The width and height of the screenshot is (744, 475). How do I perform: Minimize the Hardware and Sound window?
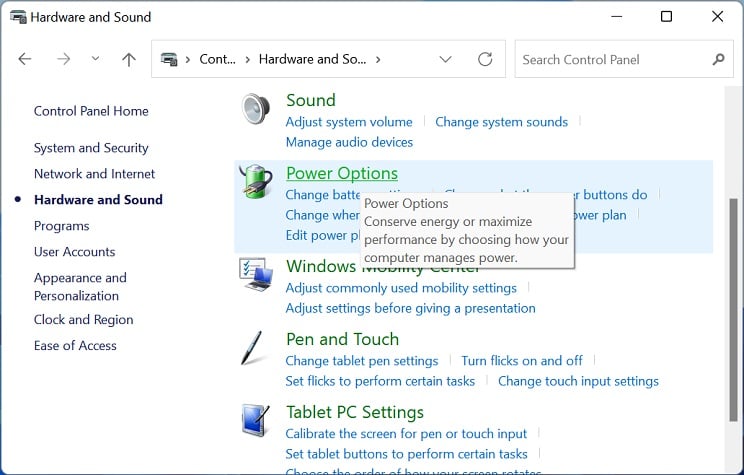click(x=616, y=17)
